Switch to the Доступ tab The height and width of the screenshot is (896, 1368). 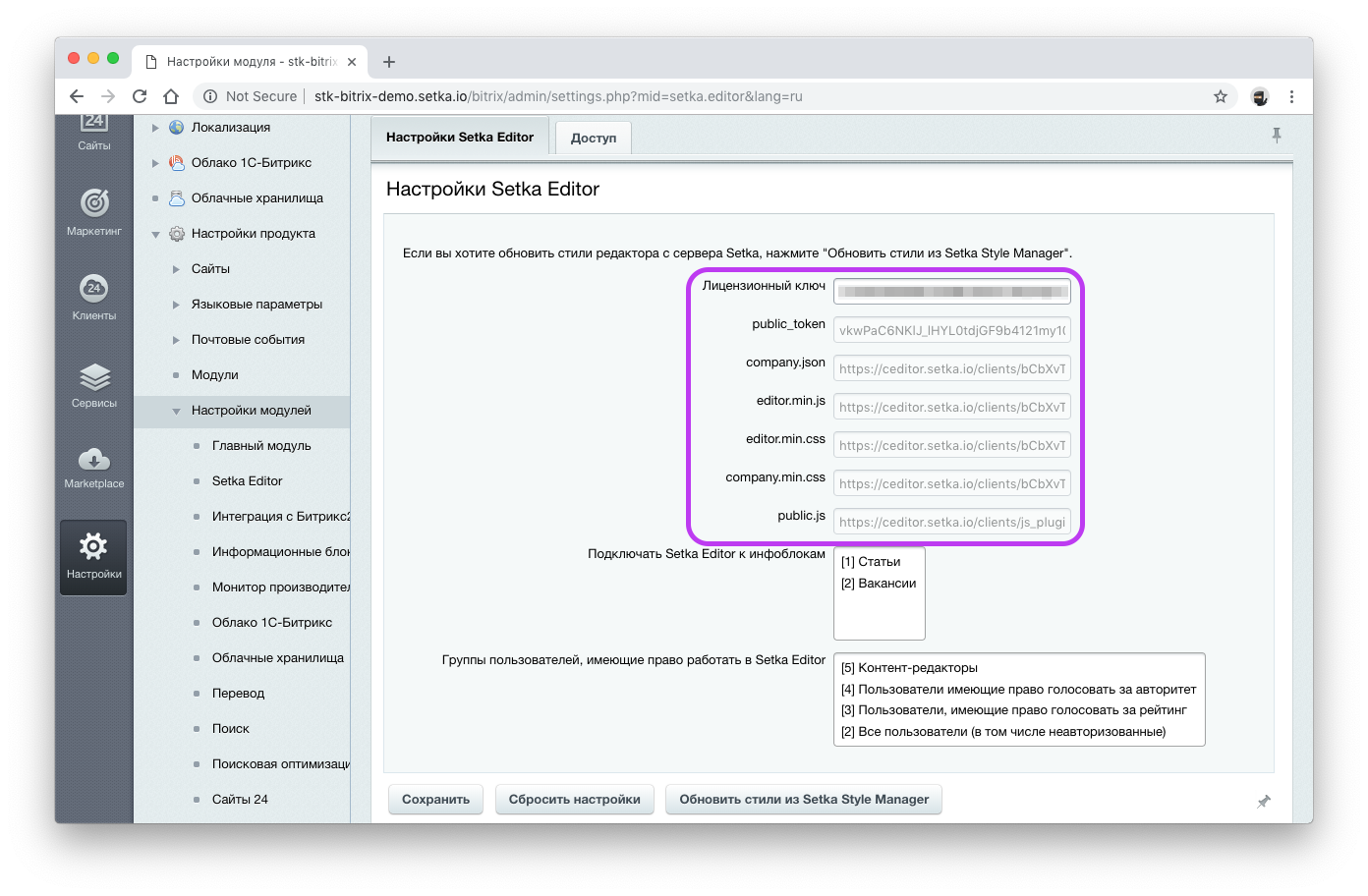(x=593, y=138)
